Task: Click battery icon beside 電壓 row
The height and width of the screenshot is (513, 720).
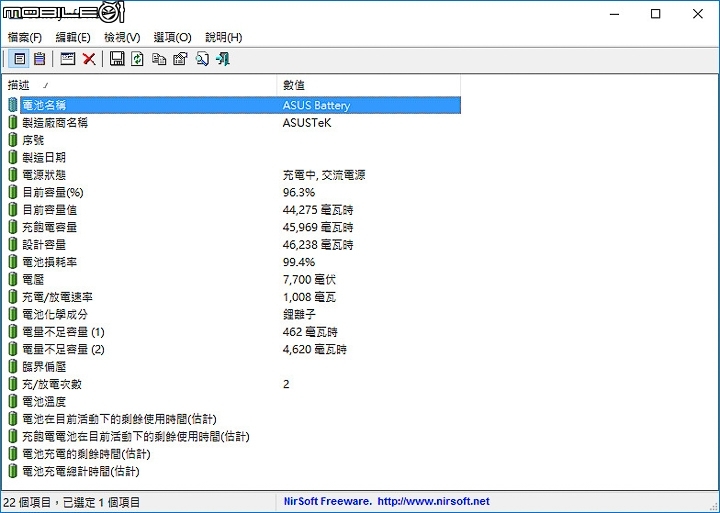Action: 13,279
